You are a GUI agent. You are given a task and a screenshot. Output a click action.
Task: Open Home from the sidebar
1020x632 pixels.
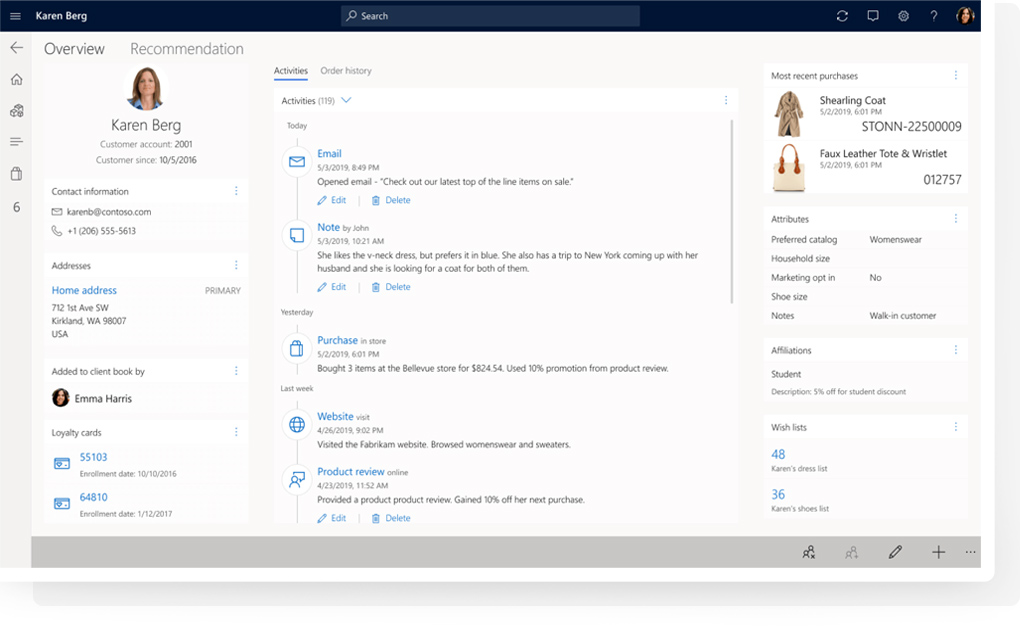pos(17,79)
